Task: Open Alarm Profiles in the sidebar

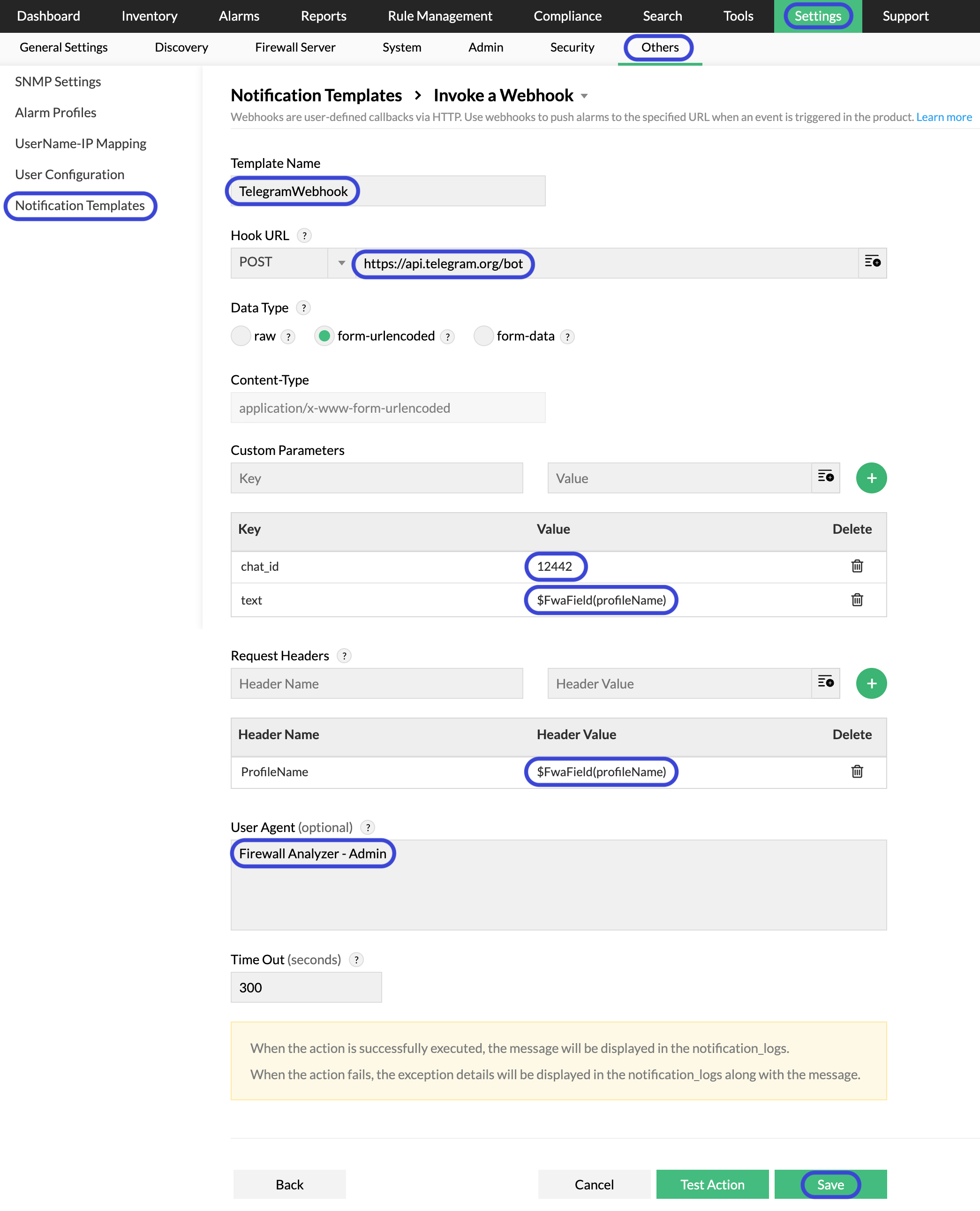Action: (x=55, y=113)
